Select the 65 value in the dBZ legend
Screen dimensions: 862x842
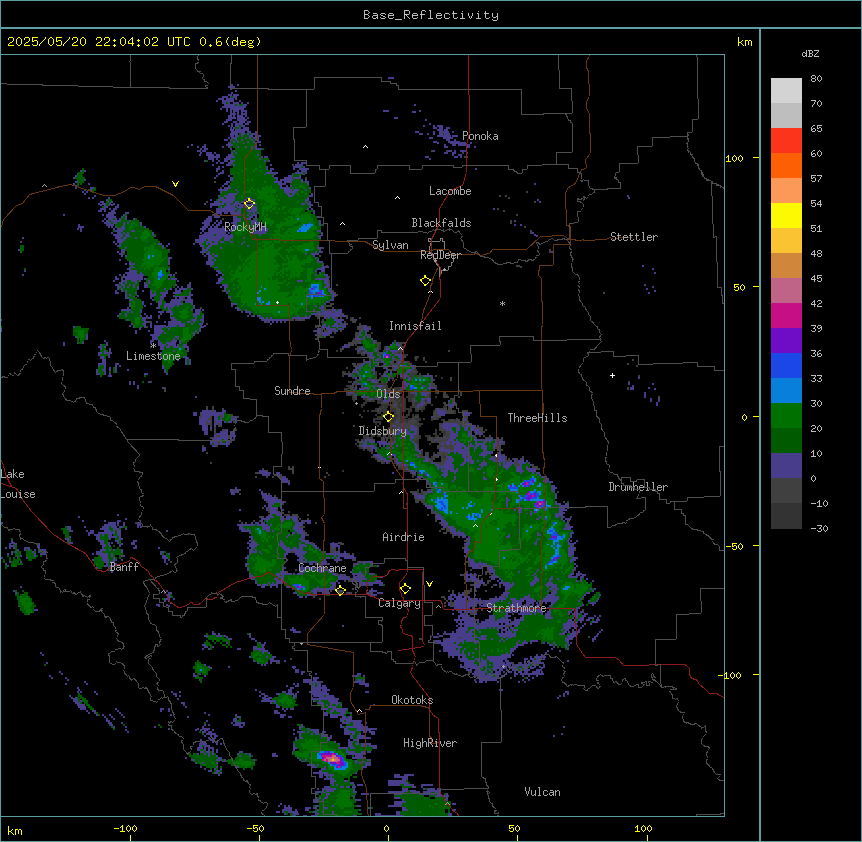pyautogui.click(x=816, y=129)
